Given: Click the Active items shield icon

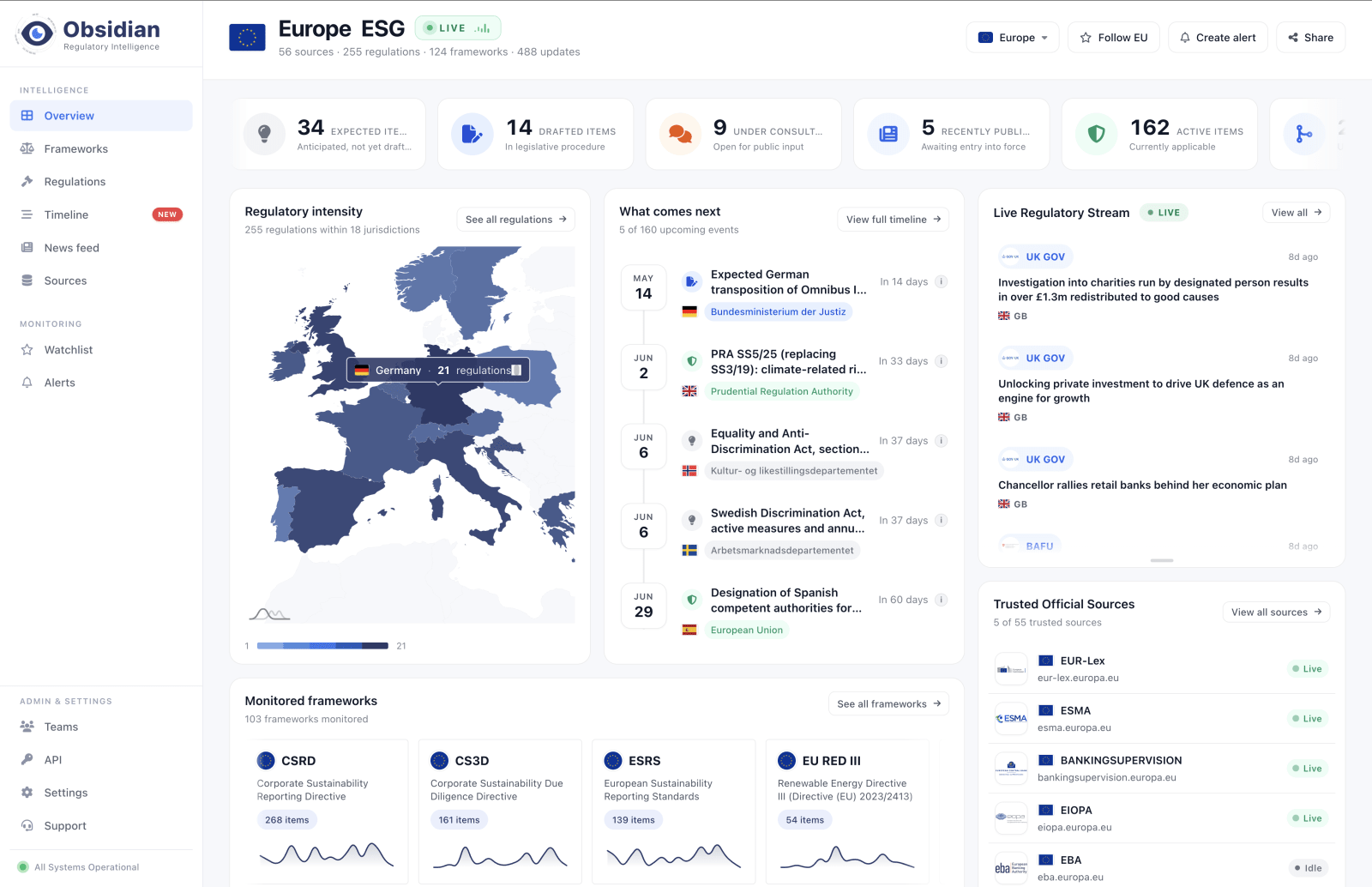Looking at the screenshot, I should (1096, 134).
